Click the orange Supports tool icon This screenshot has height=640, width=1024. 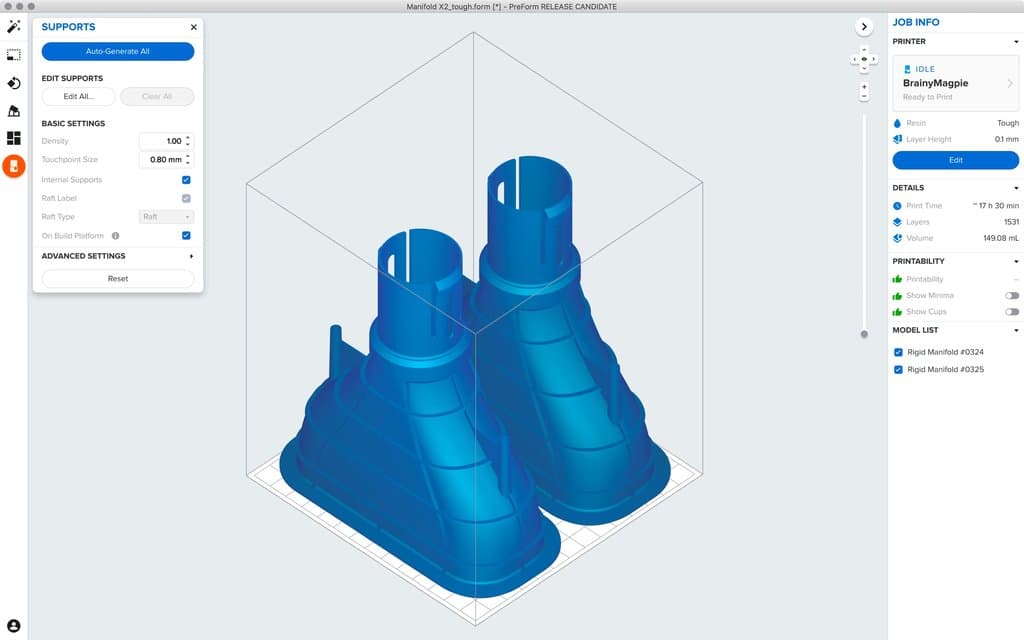pos(14,166)
